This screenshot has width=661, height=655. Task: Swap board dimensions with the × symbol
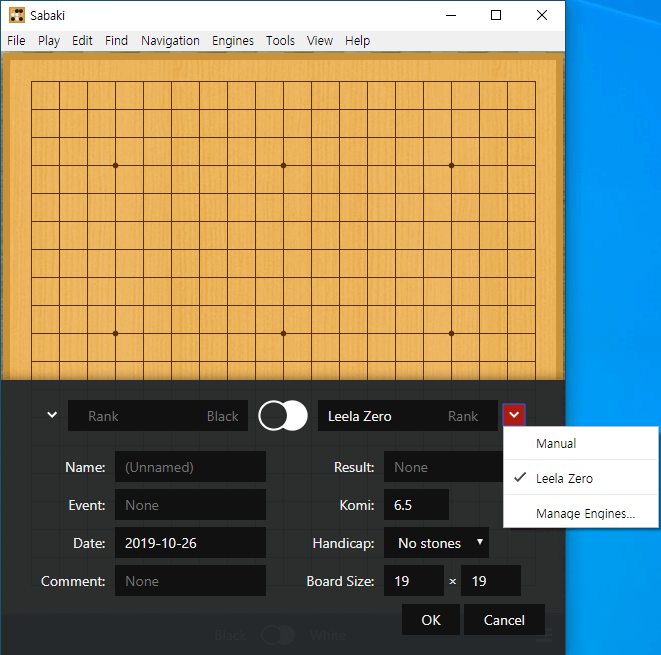(x=452, y=582)
